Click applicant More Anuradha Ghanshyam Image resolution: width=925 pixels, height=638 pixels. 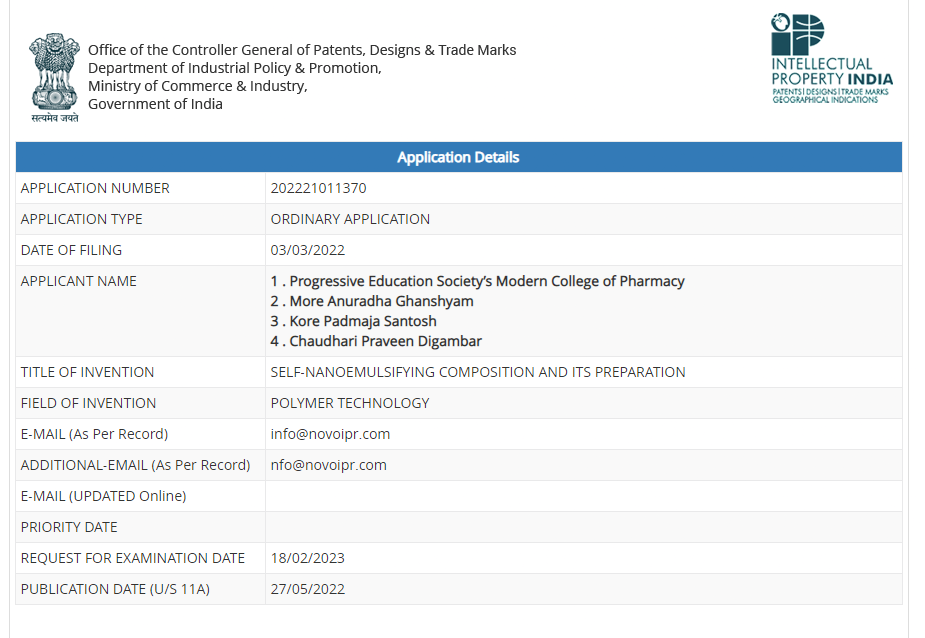tap(372, 302)
